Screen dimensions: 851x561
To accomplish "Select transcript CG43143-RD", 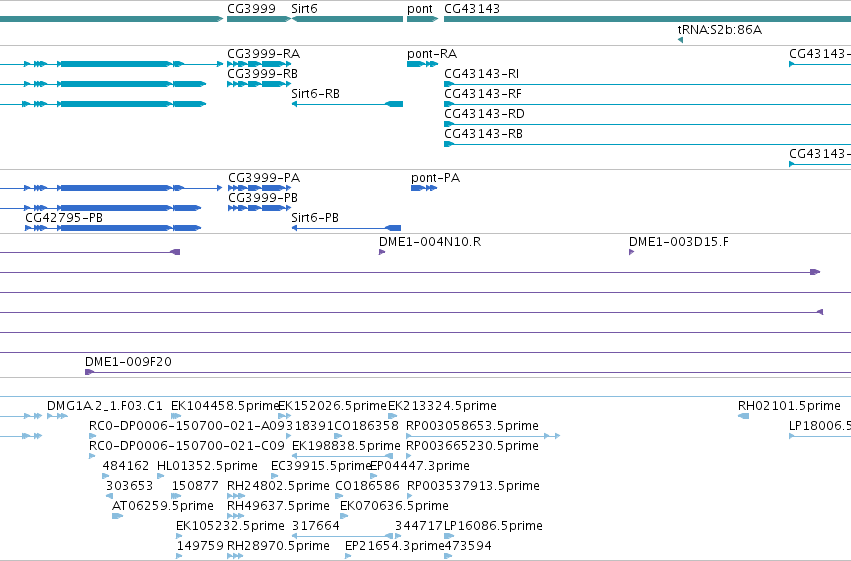I will [647, 124].
